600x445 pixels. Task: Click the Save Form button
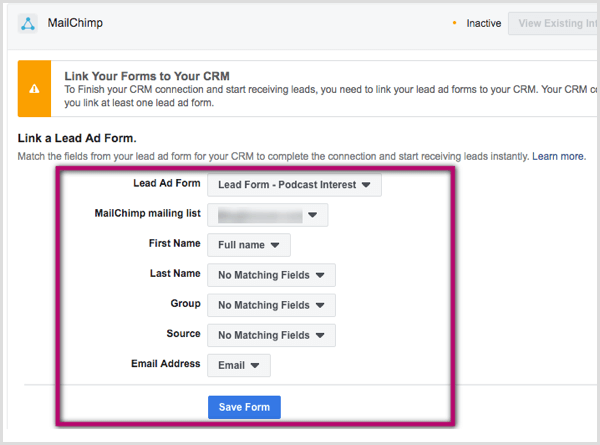click(244, 407)
